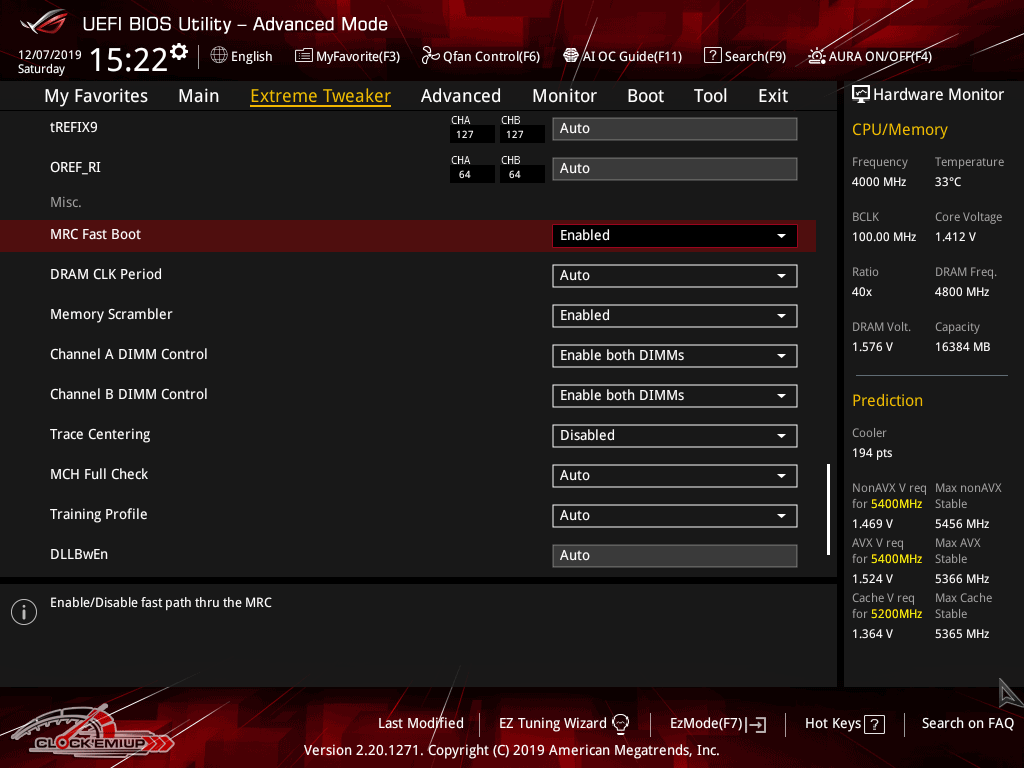
Task: Click the Hot Keys question mark icon
Action: click(874, 724)
